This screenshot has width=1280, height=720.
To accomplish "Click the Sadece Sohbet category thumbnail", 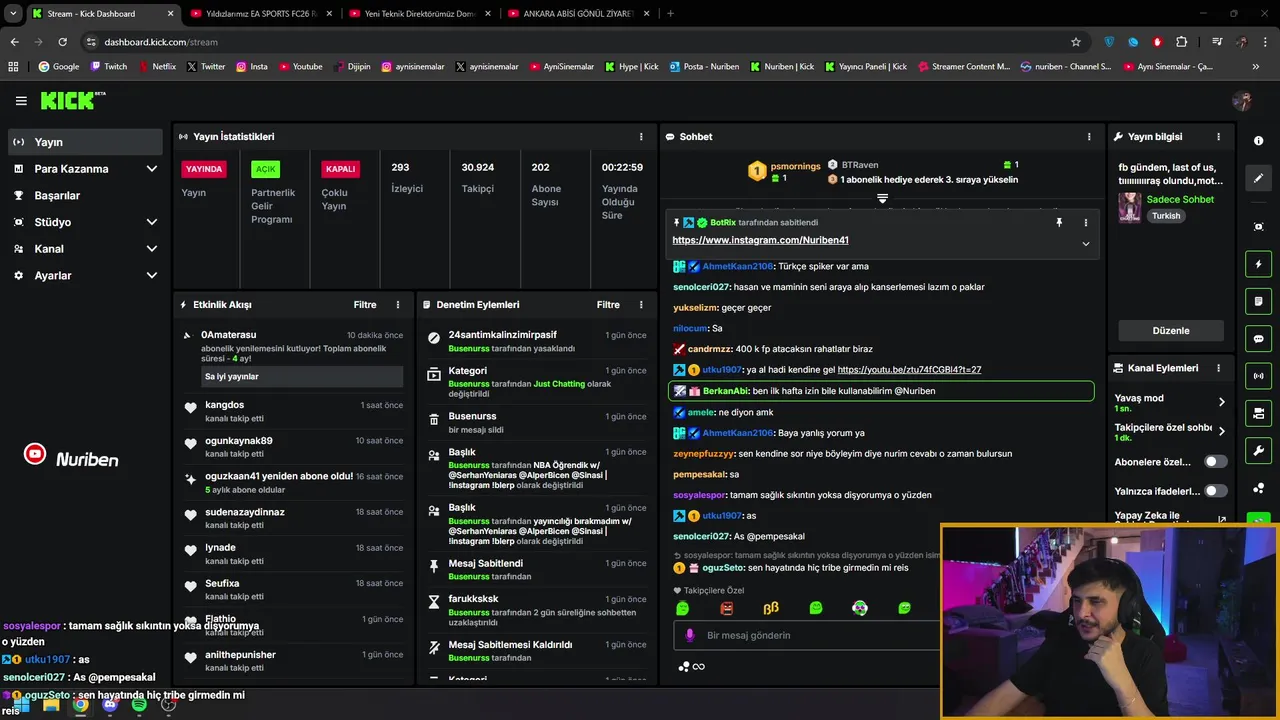I will pos(1129,207).
